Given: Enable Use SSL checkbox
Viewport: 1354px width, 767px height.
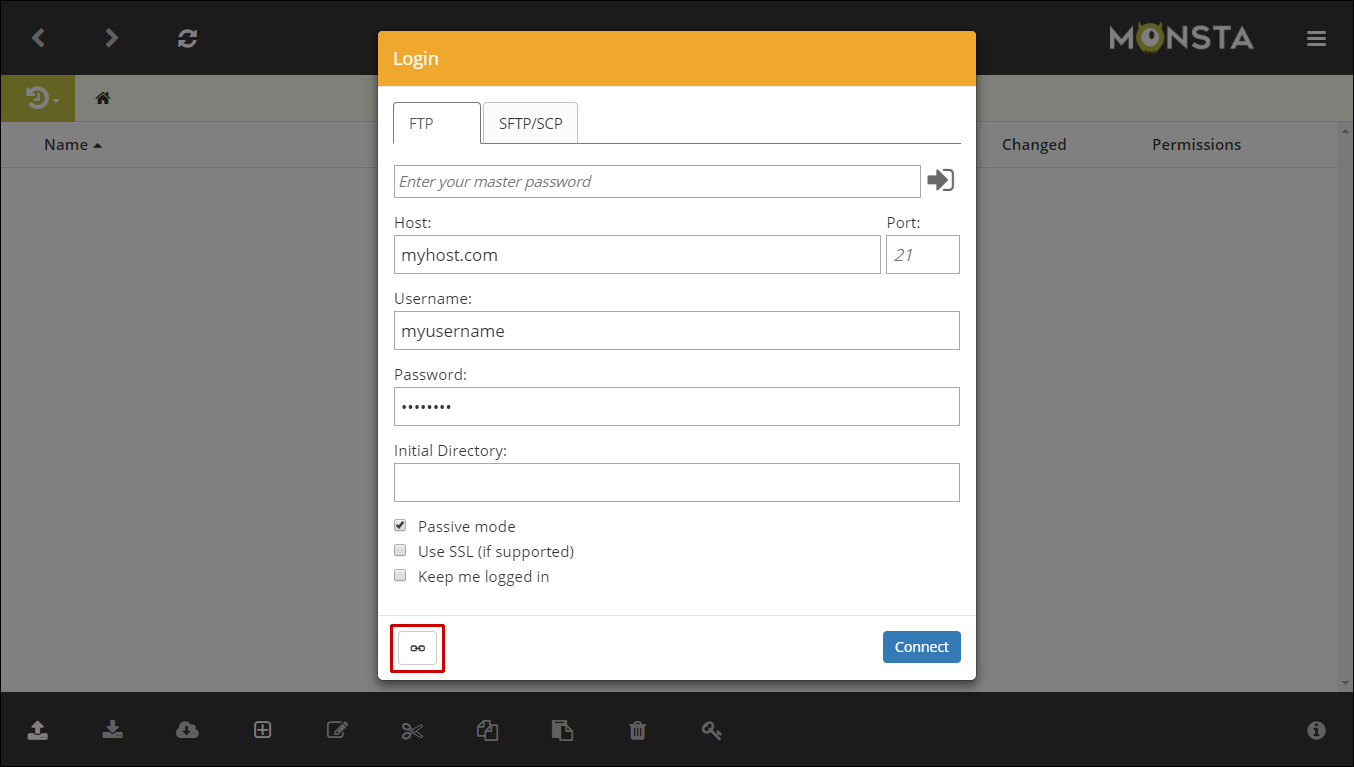Looking at the screenshot, I should coord(400,550).
